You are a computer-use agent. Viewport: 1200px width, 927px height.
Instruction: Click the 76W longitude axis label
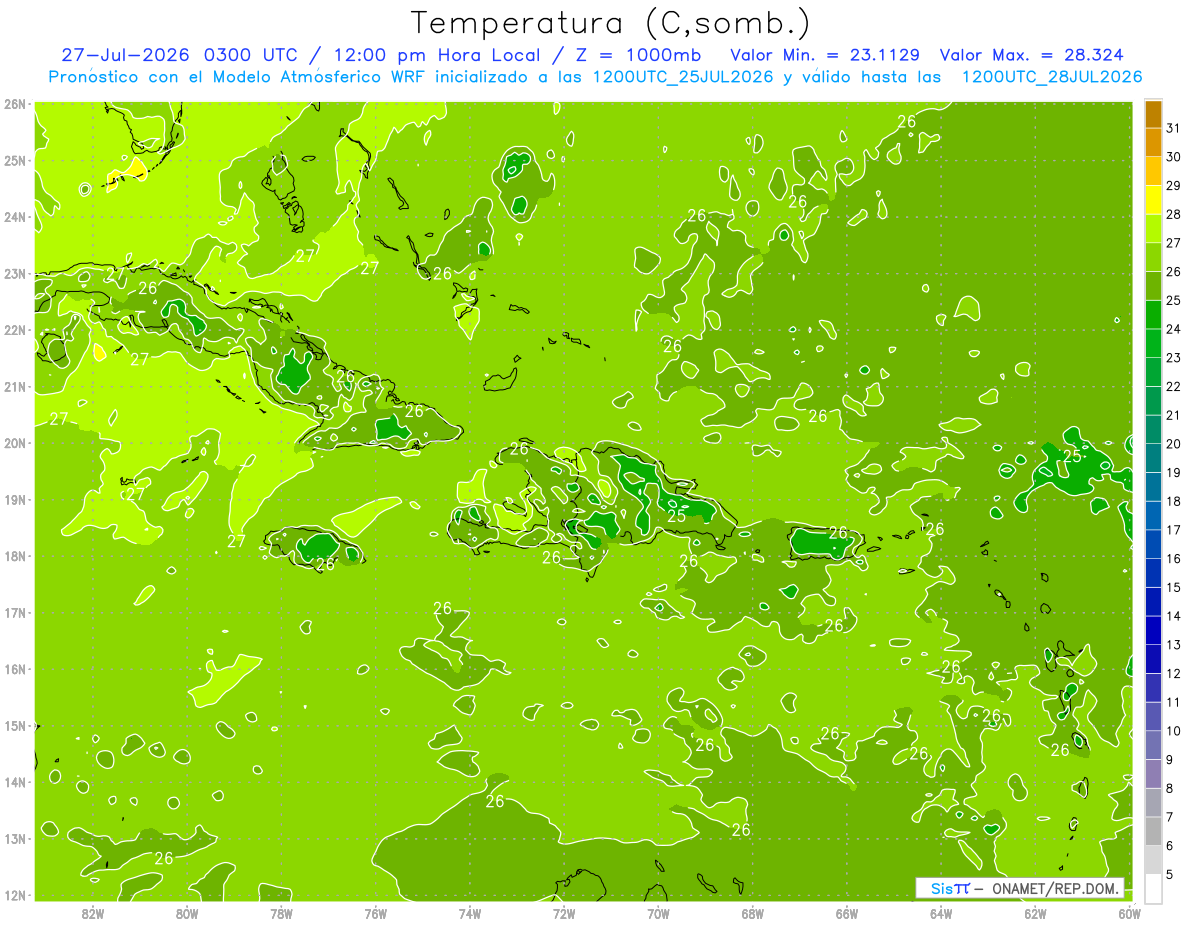coord(375,913)
